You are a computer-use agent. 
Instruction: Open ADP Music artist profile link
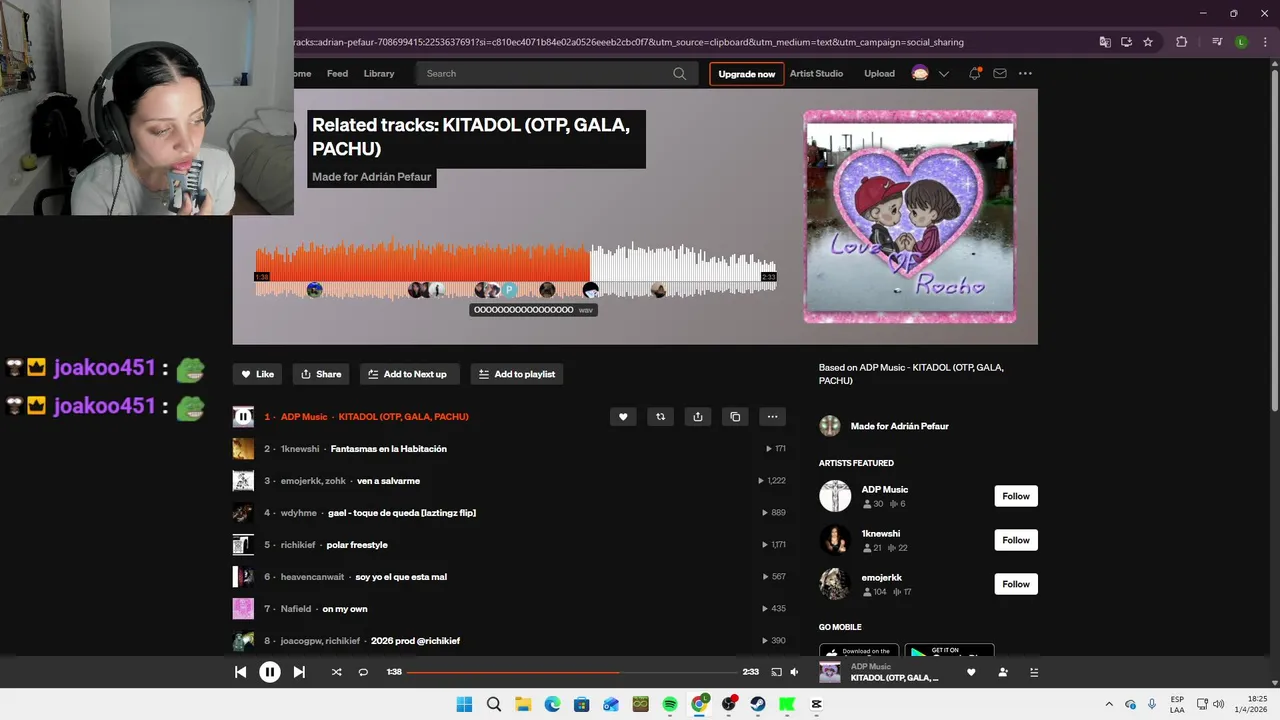point(885,490)
